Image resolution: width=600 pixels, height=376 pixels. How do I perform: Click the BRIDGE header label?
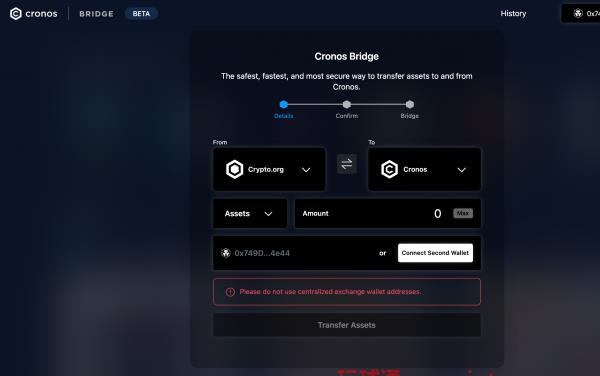[x=96, y=14]
